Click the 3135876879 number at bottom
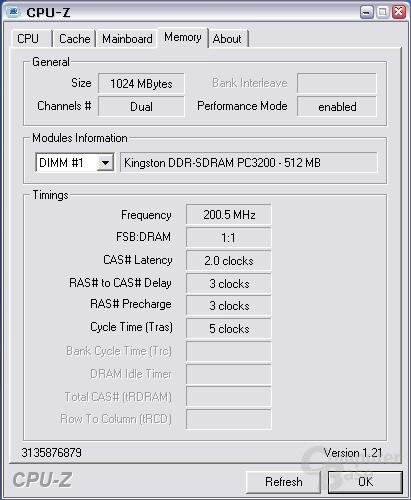The width and height of the screenshot is (411, 500). (52, 452)
